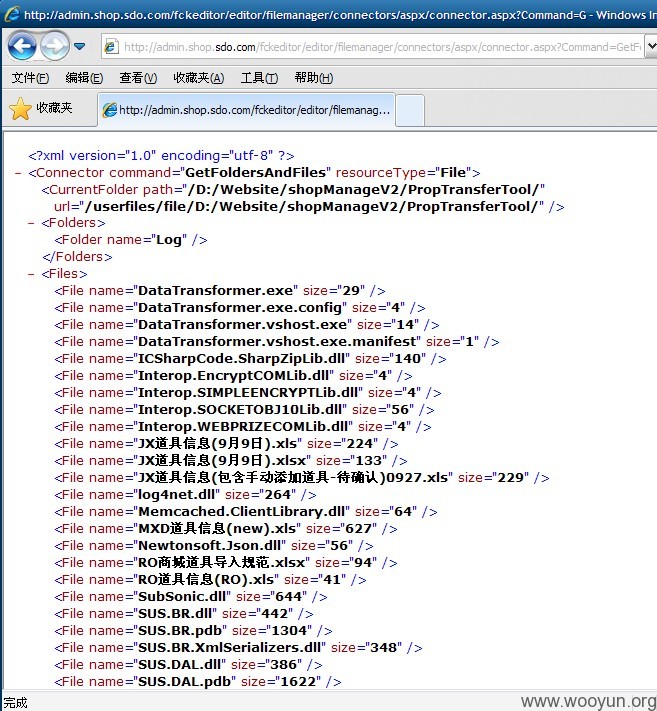This screenshot has height=711, width=657.
Task: Click the closing </Folders> tag
Action: (x=77, y=257)
